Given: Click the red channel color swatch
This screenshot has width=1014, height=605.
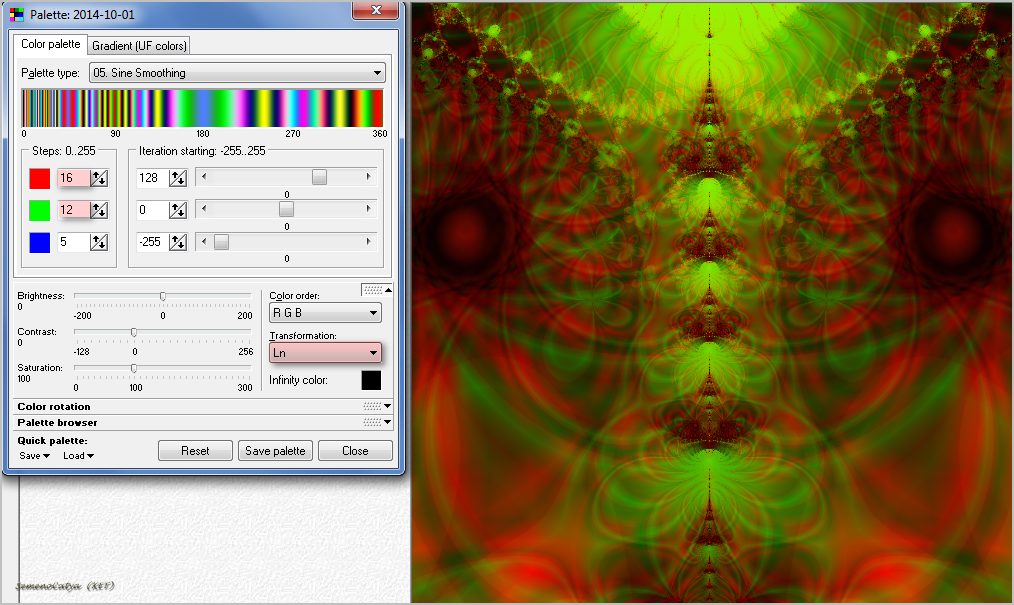Looking at the screenshot, I should (x=39, y=178).
